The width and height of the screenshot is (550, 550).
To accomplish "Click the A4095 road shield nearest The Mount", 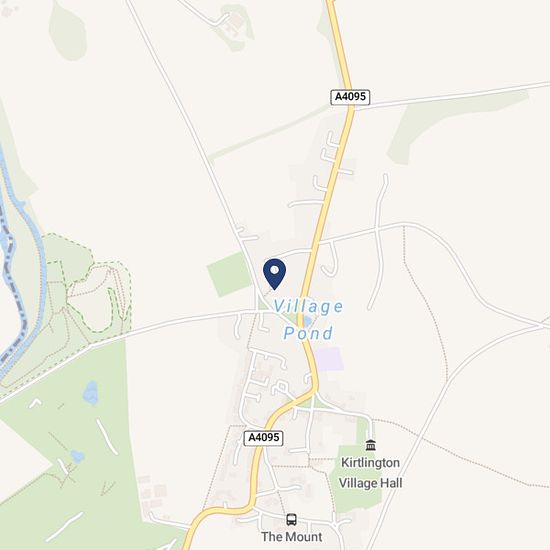I will pos(263,437).
